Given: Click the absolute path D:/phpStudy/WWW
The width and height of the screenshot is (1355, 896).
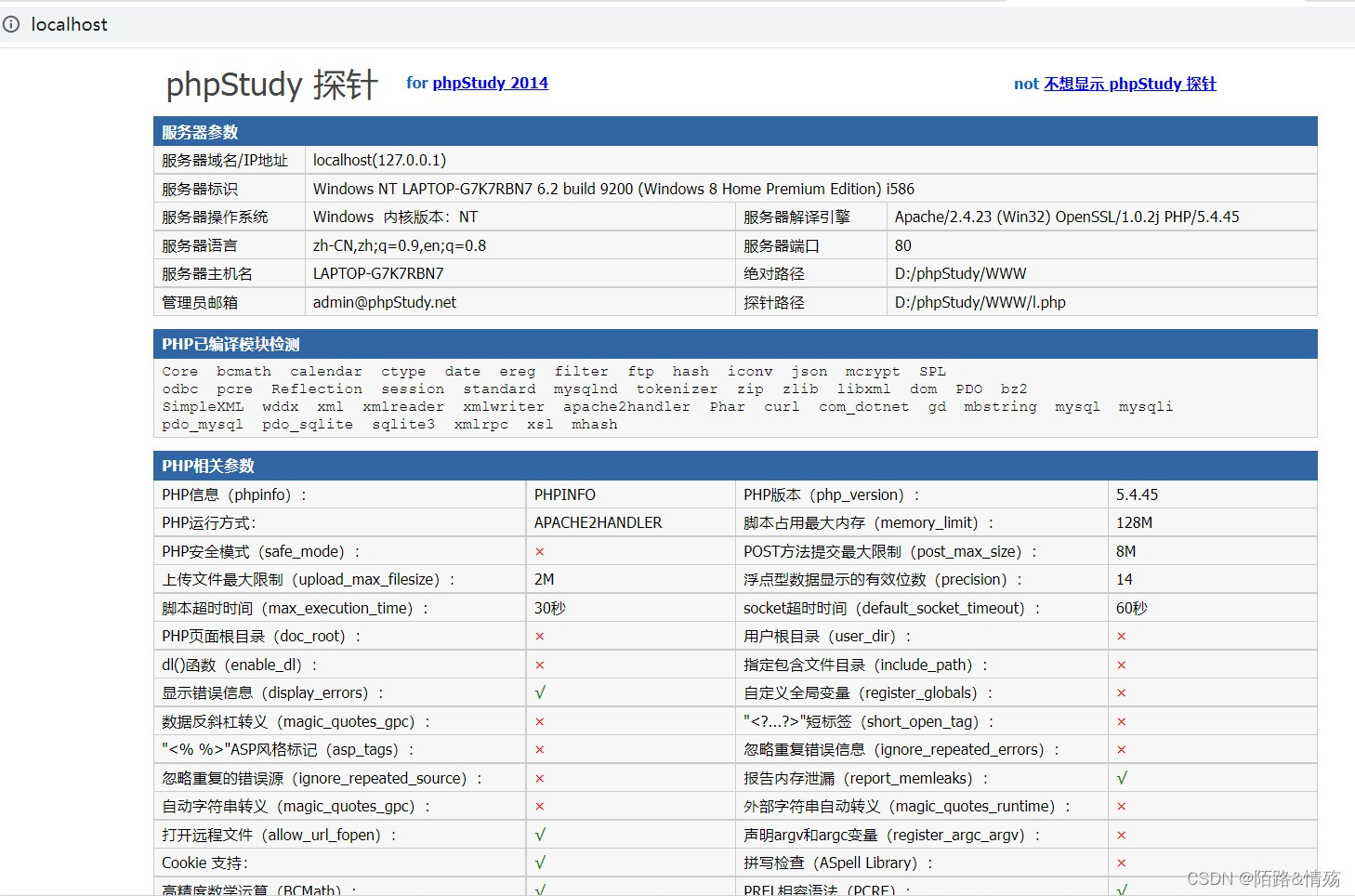Looking at the screenshot, I should [961, 273].
